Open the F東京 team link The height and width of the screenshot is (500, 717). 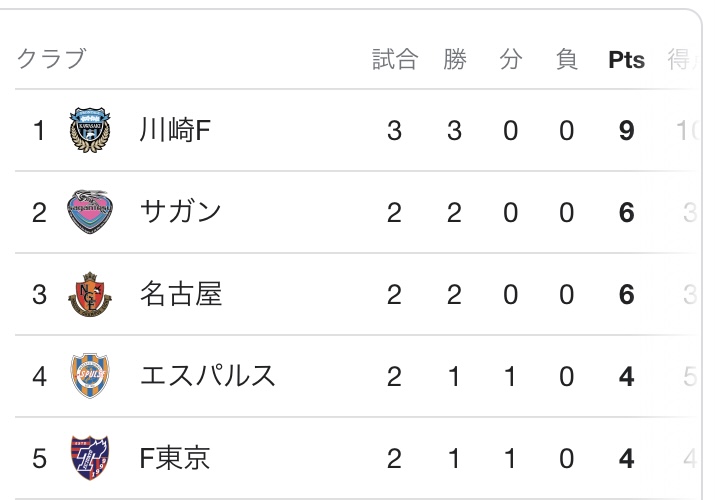pos(175,458)
